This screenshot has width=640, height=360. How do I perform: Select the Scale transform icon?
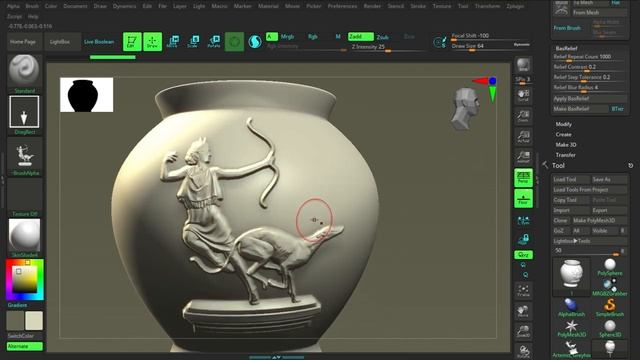(193, 42)
